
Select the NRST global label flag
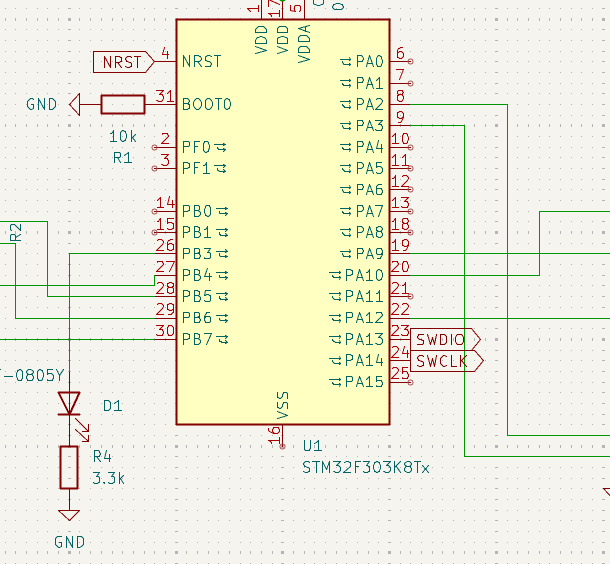click(x=124, y=62)
